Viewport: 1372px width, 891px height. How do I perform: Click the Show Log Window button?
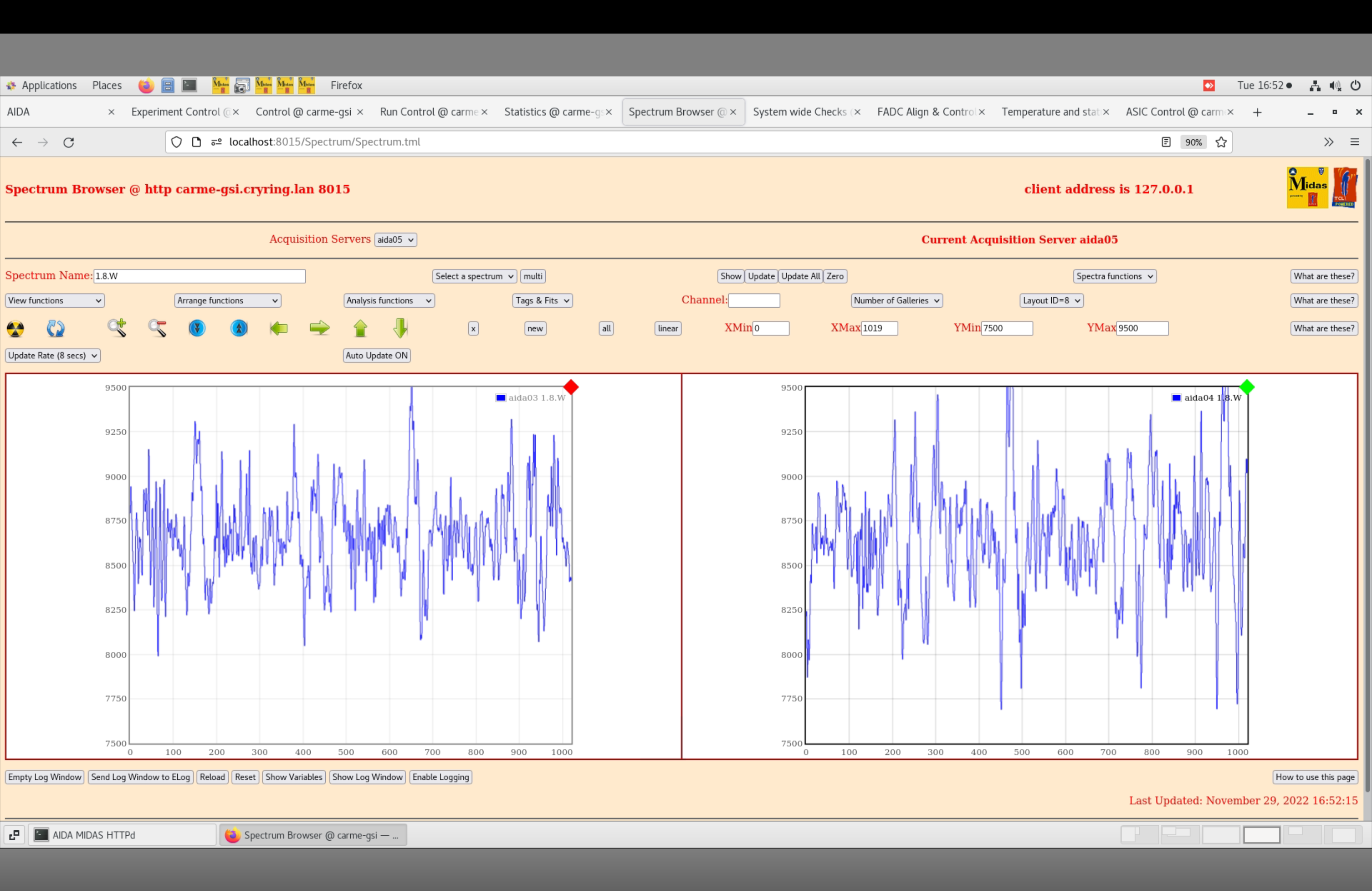[367, 777]
